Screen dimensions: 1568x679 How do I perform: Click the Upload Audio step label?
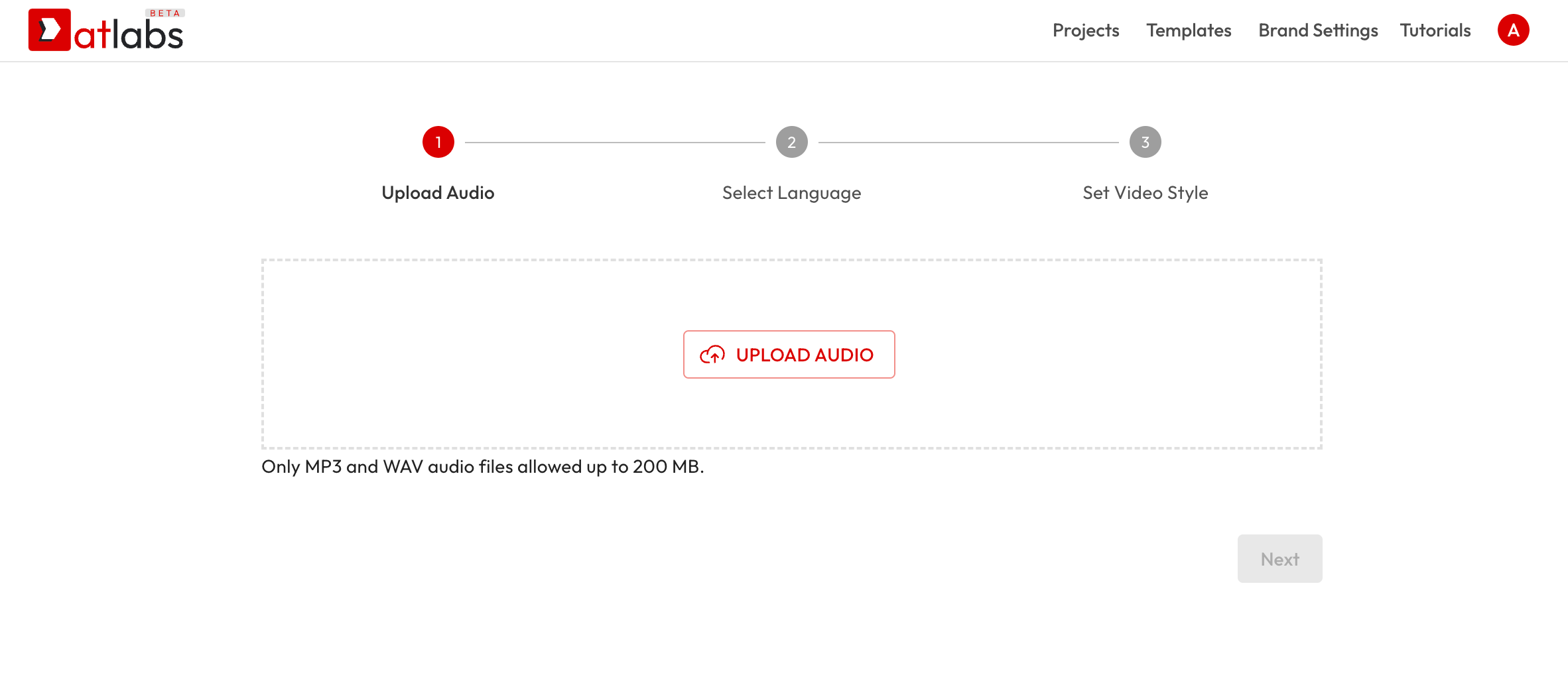[438, 193]
